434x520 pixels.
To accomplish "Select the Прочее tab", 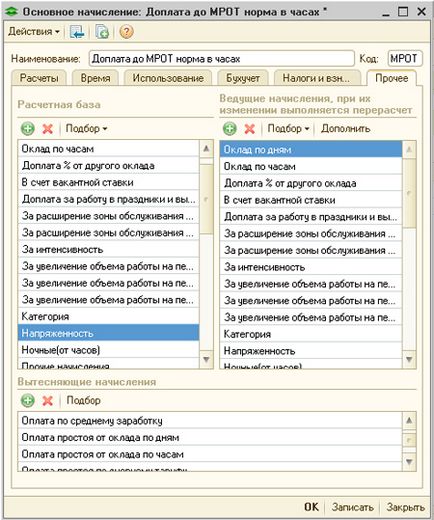I will [391, 78].
